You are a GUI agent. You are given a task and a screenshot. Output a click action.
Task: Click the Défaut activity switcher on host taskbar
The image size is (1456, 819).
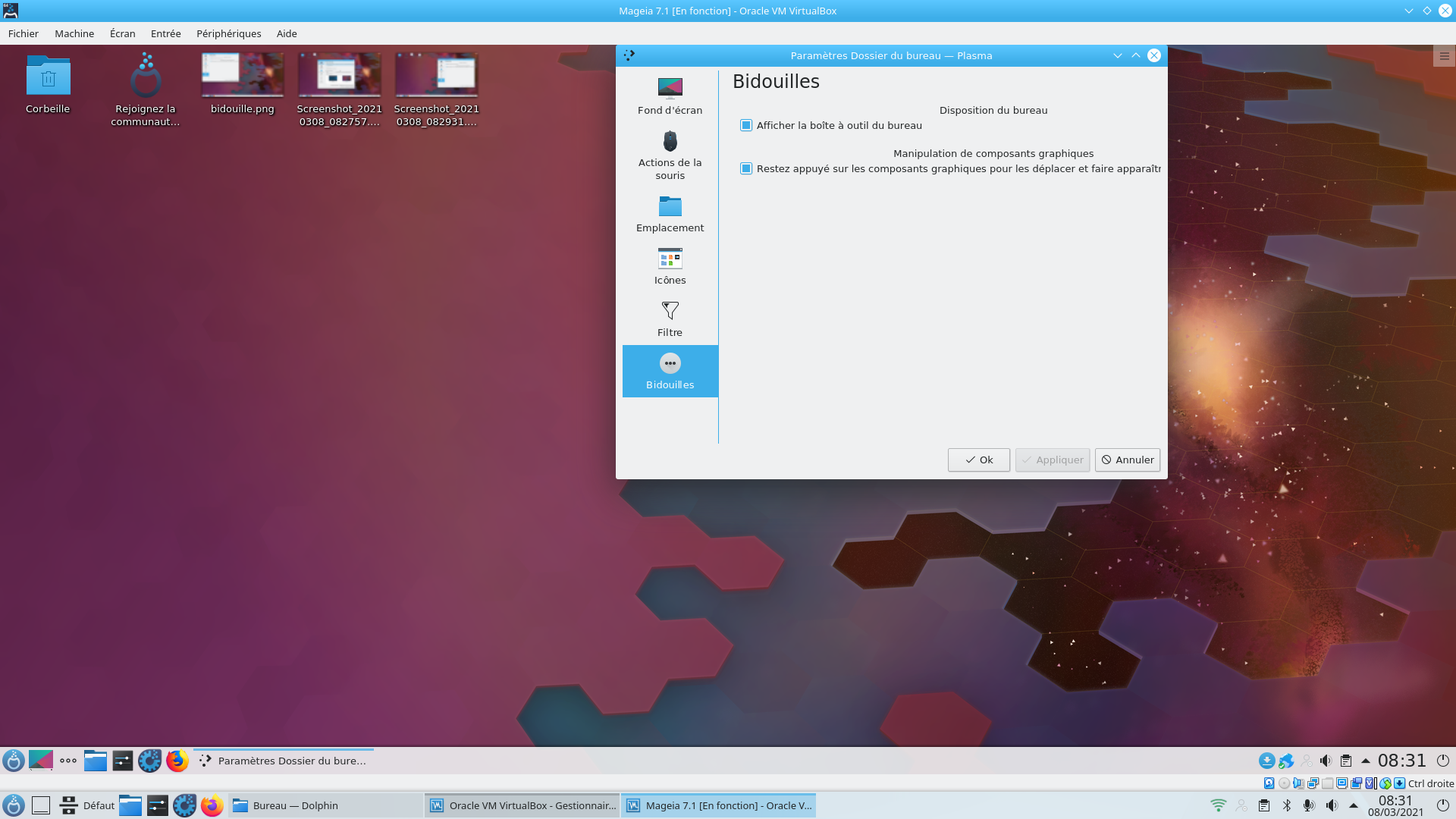click(x=86, y=805)
